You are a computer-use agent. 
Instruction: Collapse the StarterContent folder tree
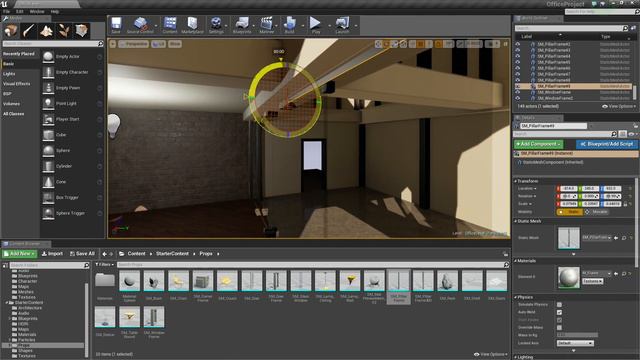coord(7,303)
